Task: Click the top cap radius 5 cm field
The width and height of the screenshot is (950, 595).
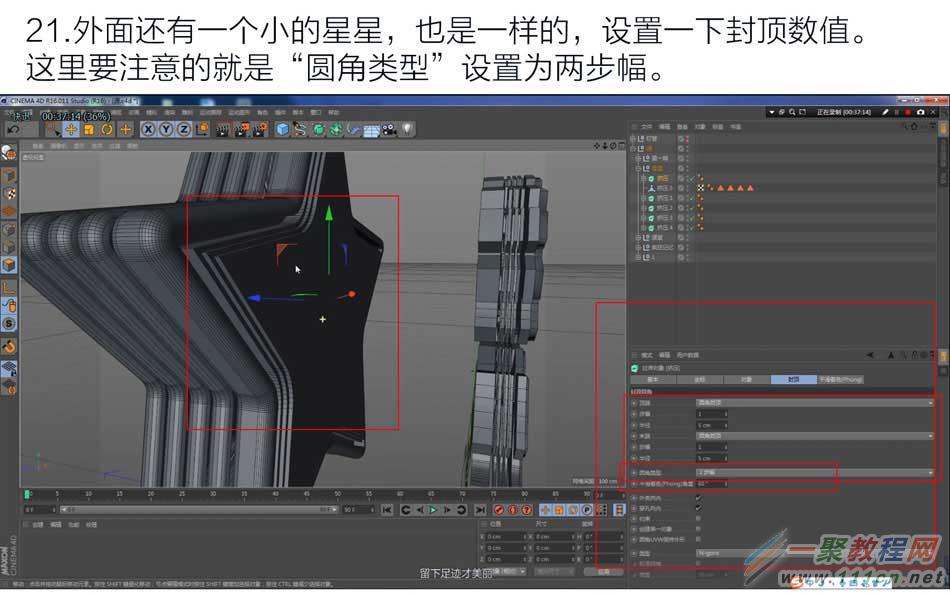Action: [711, 425]
